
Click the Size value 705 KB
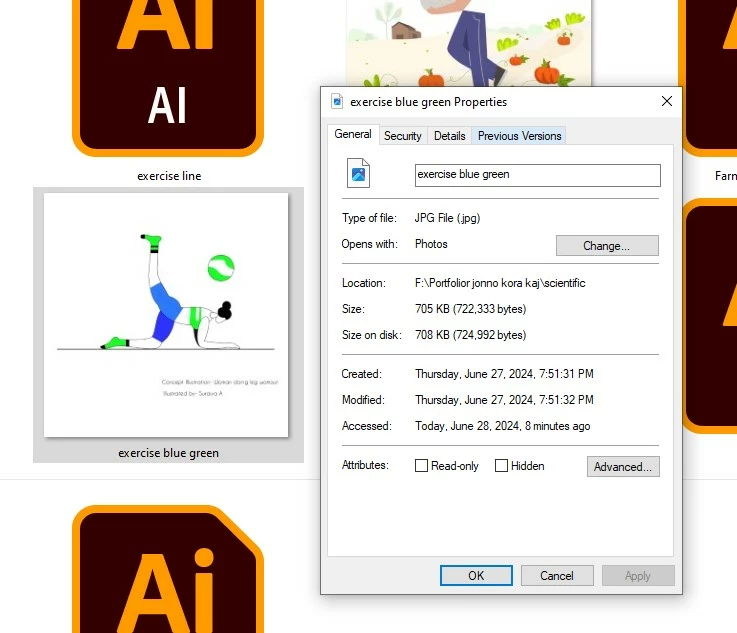[470, 309]
